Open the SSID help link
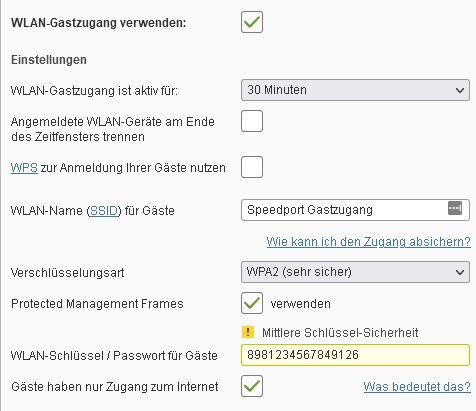 [x=104, y=211]
